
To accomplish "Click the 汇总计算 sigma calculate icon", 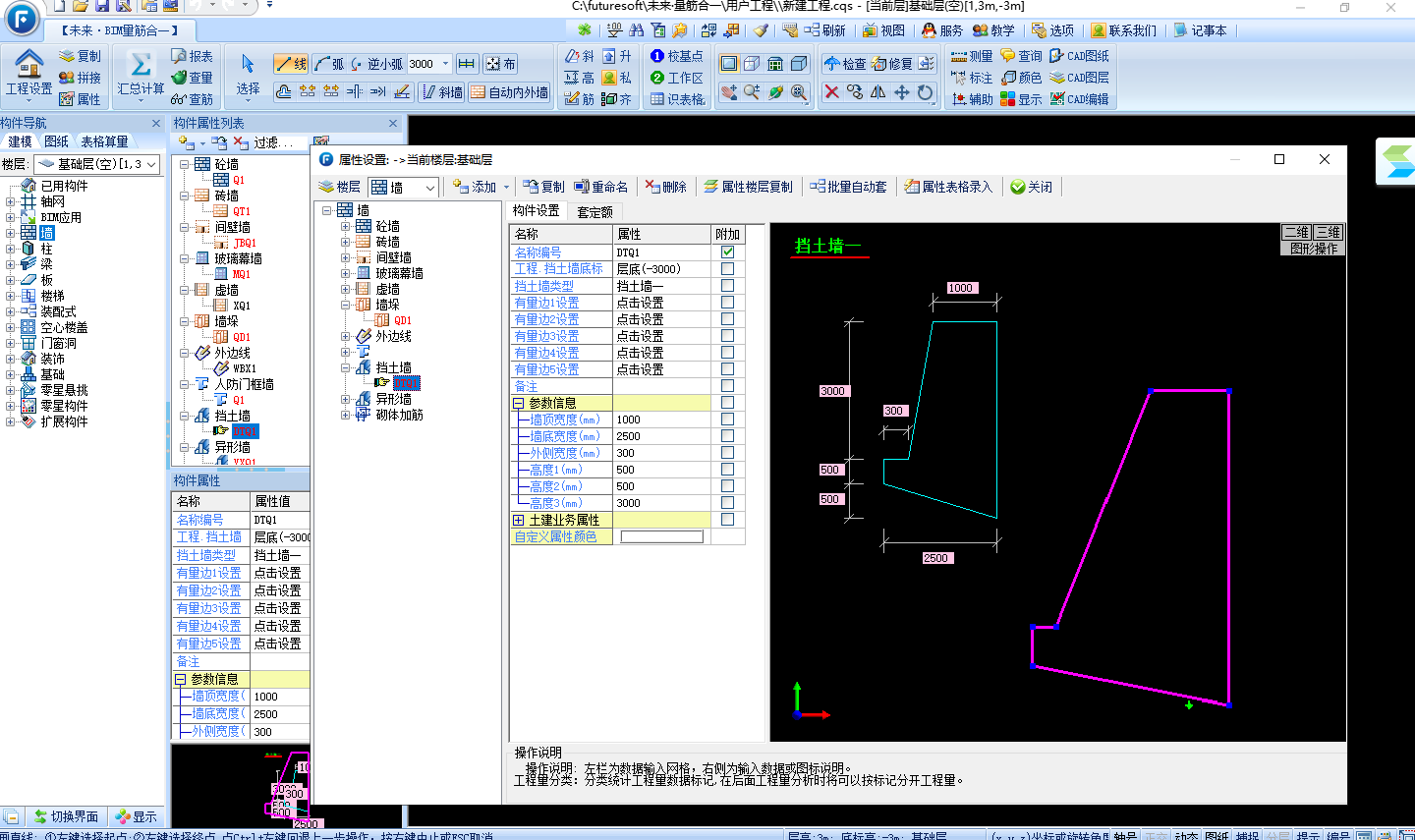I will [x=141, y=66].
